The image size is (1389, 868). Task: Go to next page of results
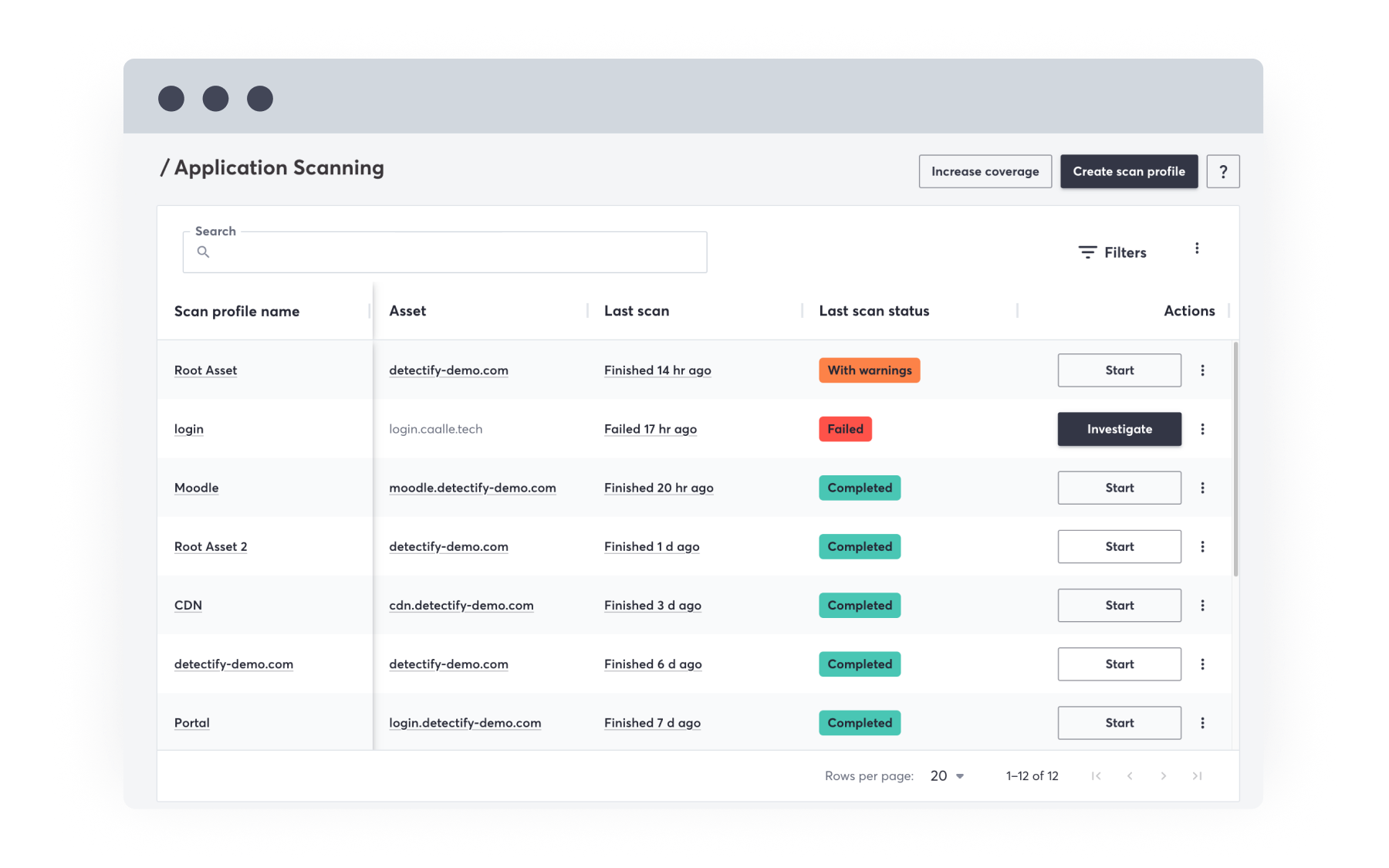(1163, 776)
